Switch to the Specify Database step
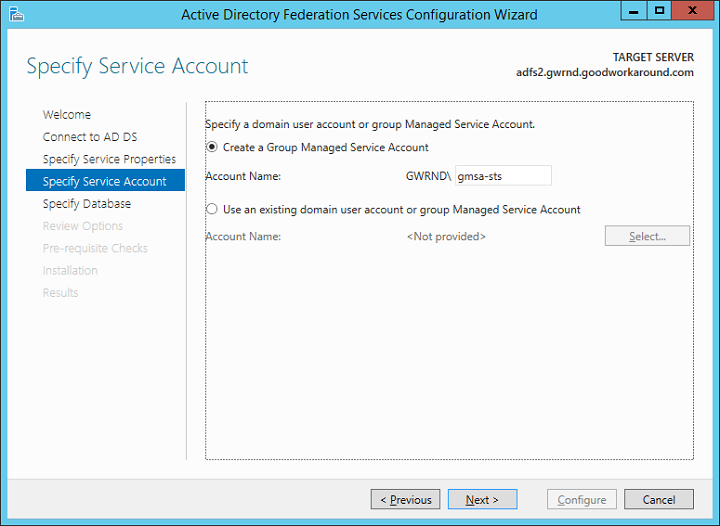 pyautogui.click(x=87, y=204)
